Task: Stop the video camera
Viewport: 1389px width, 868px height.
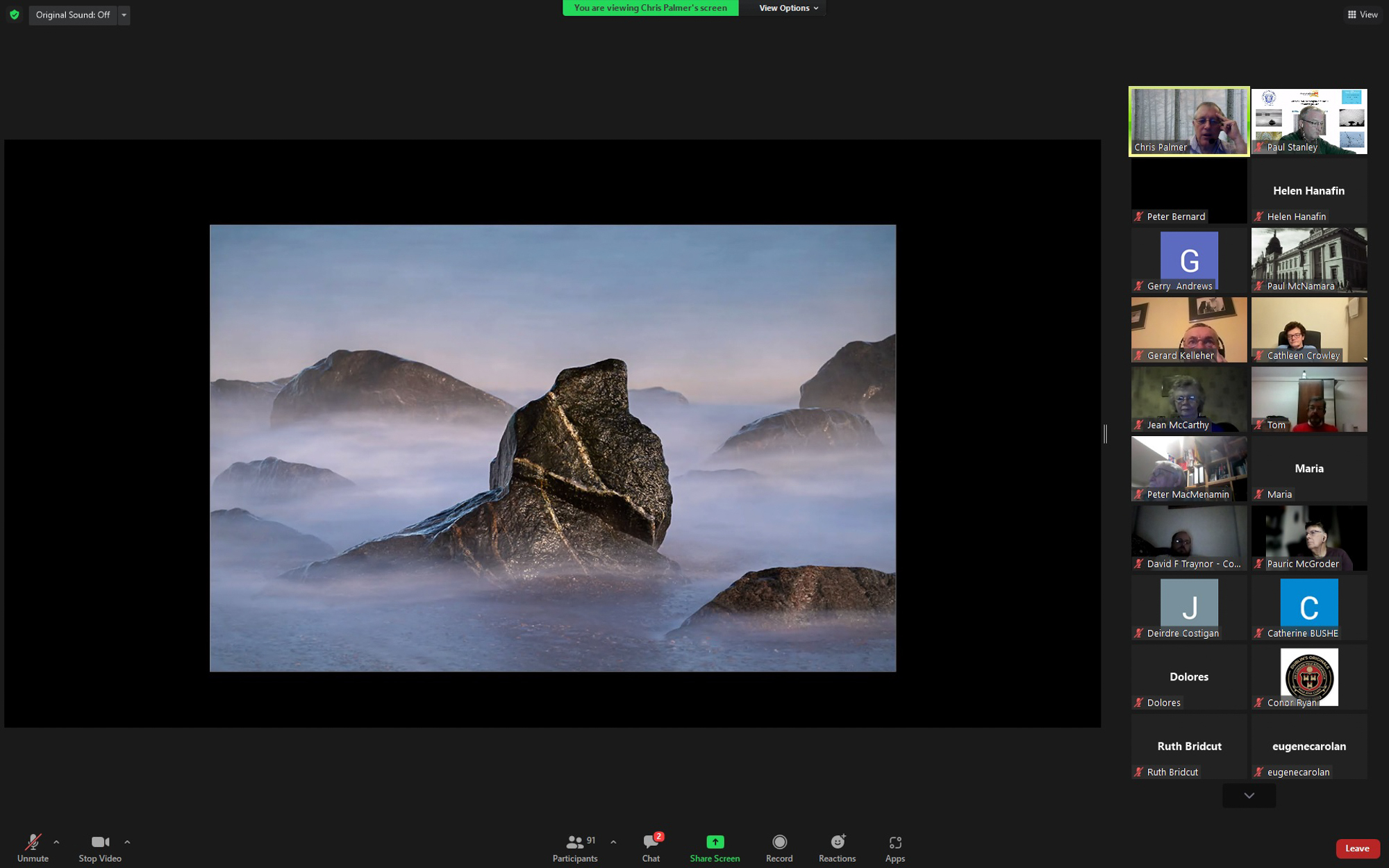Action: (100, 848)
